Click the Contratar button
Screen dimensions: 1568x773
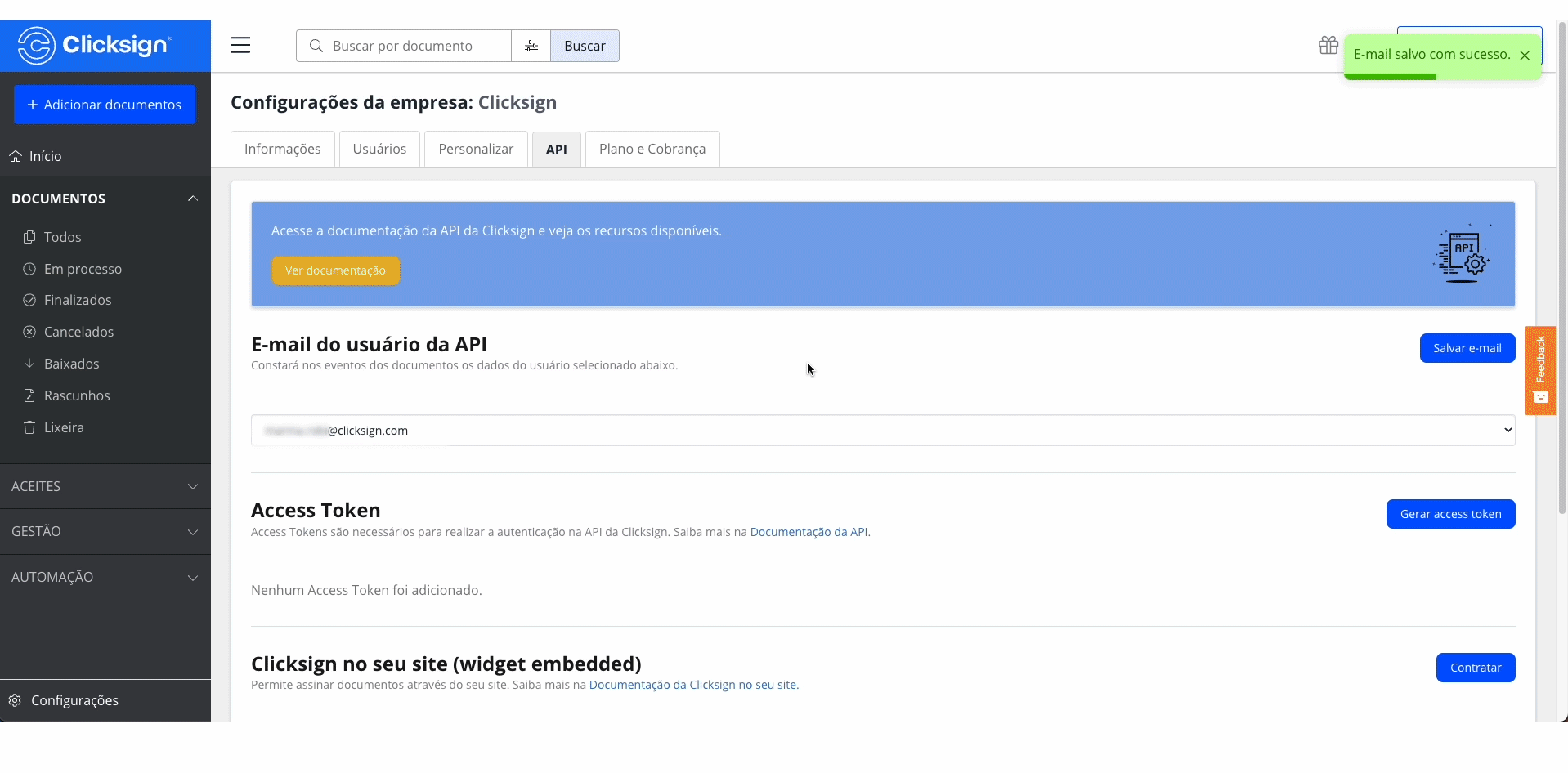tap(1476, 668)
